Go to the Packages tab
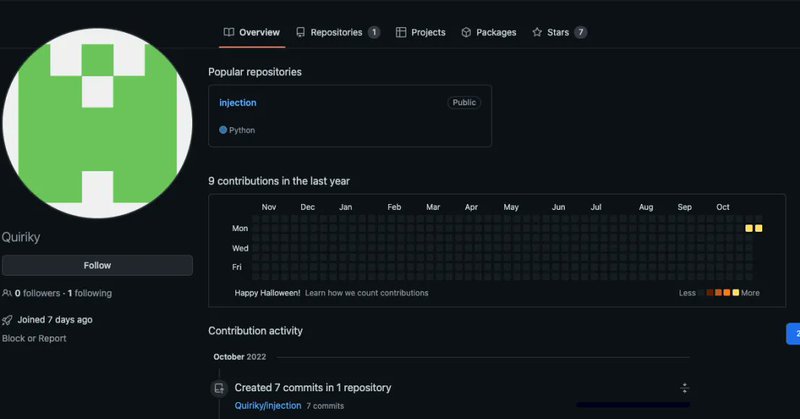The width and height of the screenshot is (800, 419). [x=489, y=32]
